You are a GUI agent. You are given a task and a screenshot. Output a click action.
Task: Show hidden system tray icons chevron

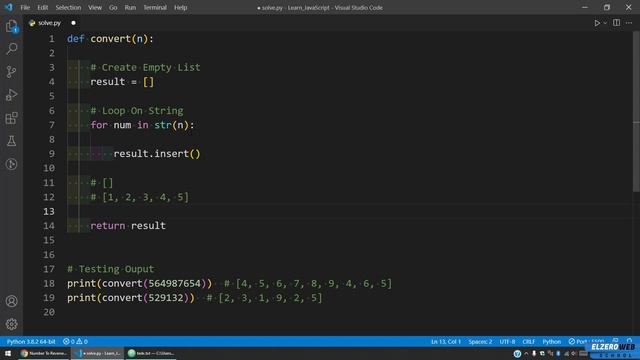click(526, 353)
